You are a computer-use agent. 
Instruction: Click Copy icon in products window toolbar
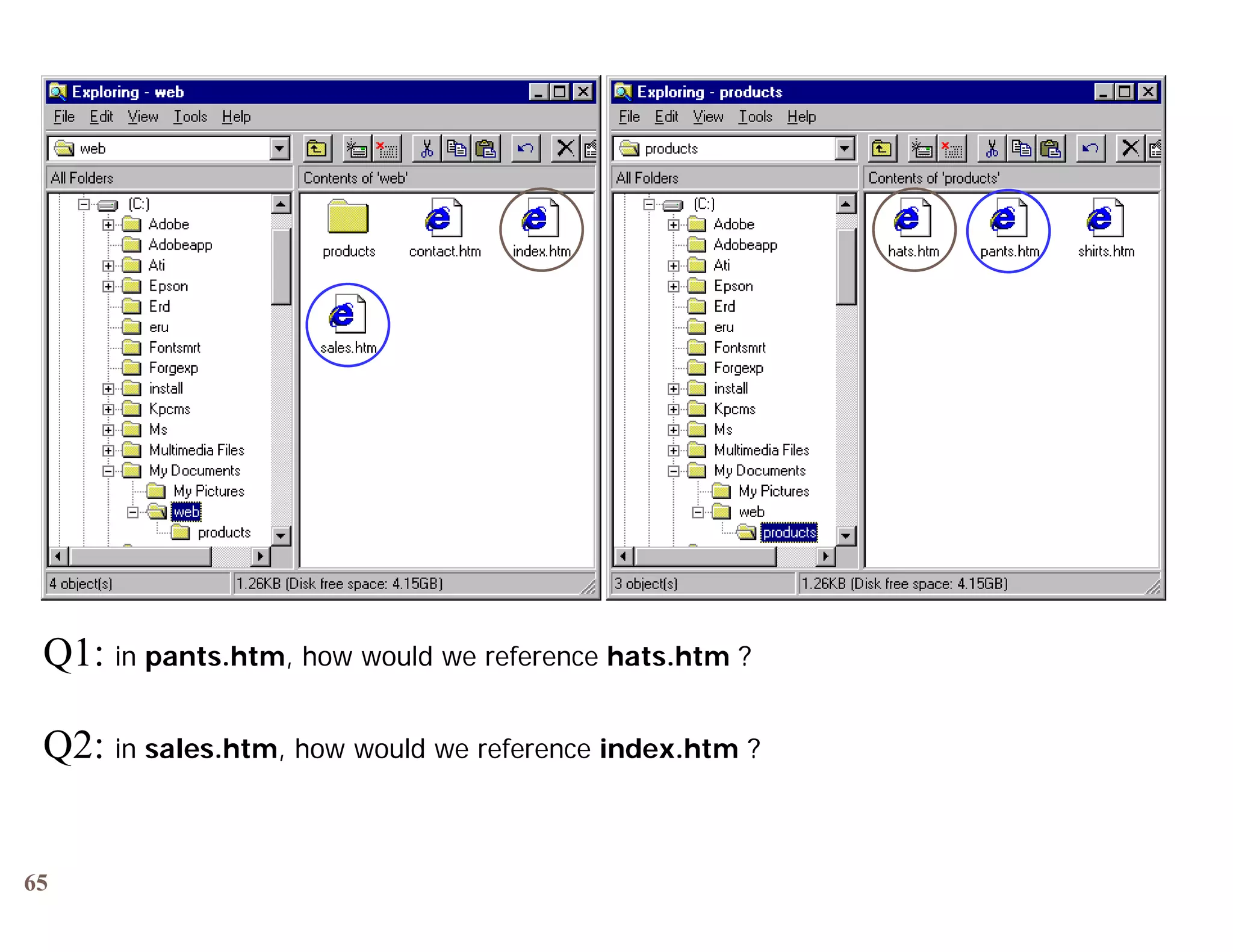tap(1022, 149)
